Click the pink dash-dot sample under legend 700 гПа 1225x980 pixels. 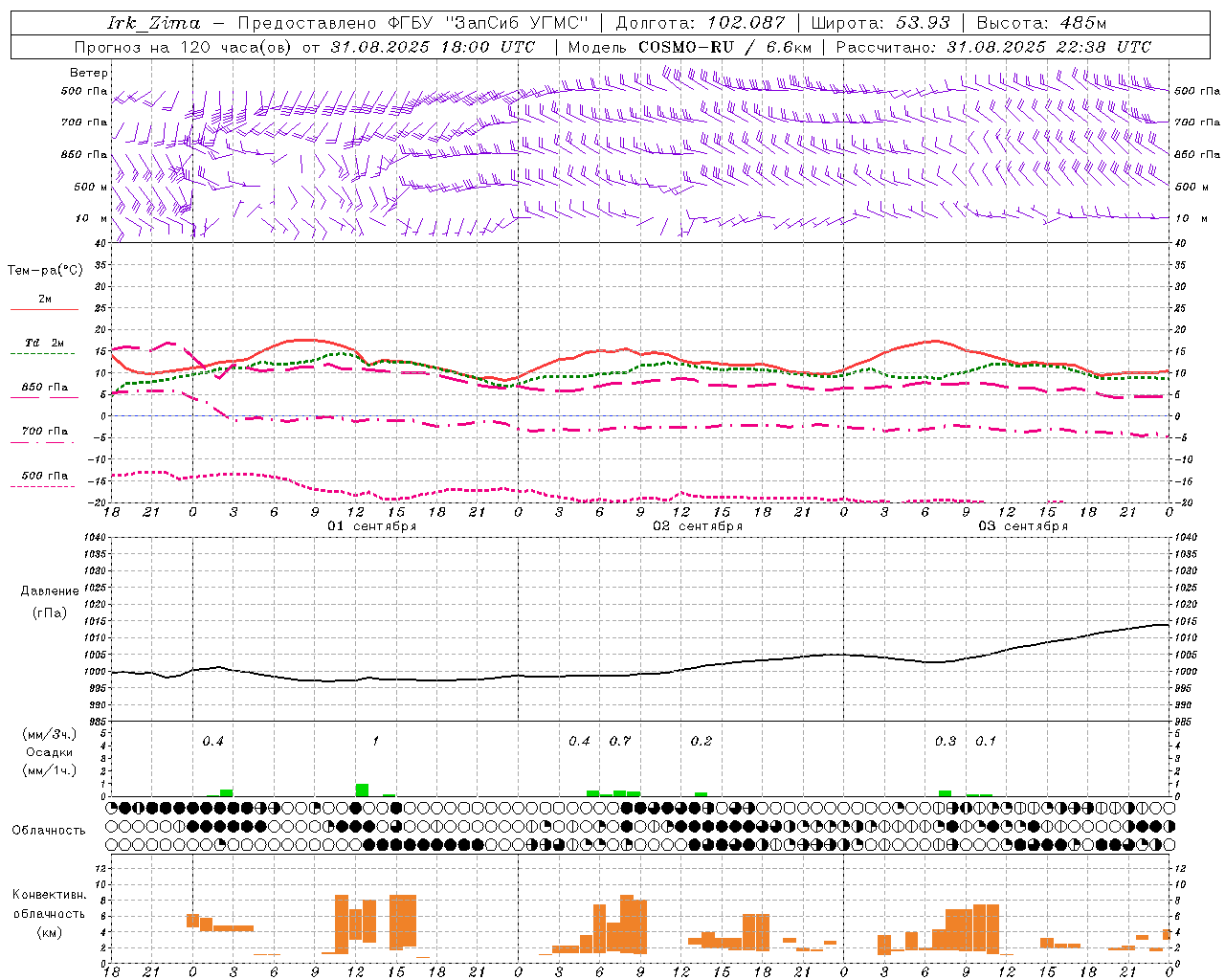click(x=43, y=442)
